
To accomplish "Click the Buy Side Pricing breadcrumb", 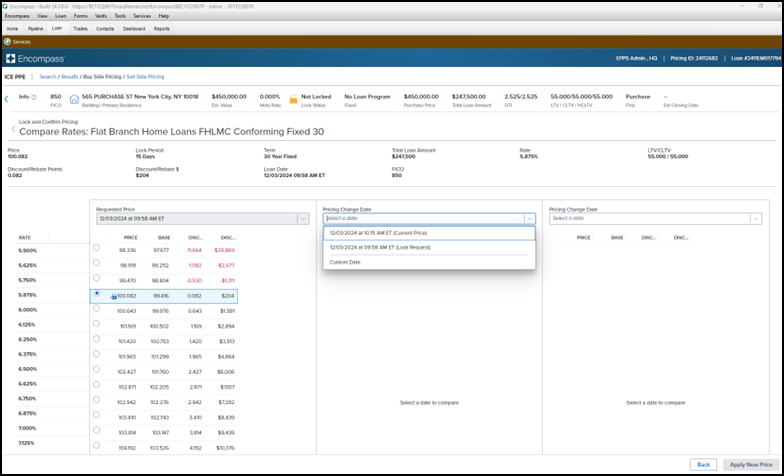I will point(102,76).
